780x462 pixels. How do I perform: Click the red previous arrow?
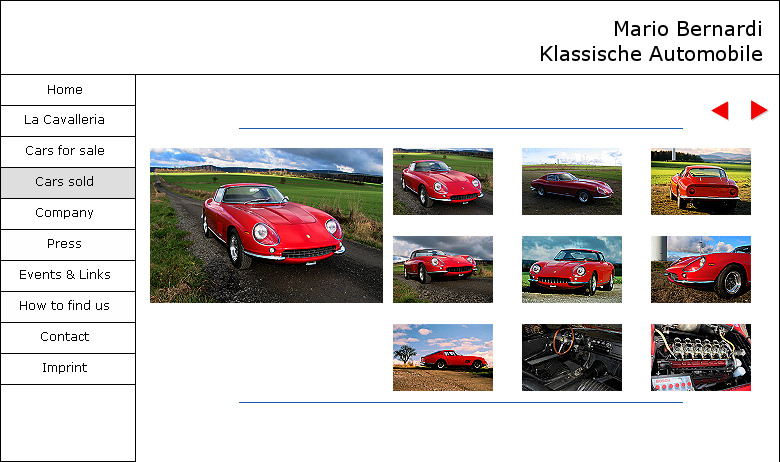pyautogui.click(x=720, y=110)
